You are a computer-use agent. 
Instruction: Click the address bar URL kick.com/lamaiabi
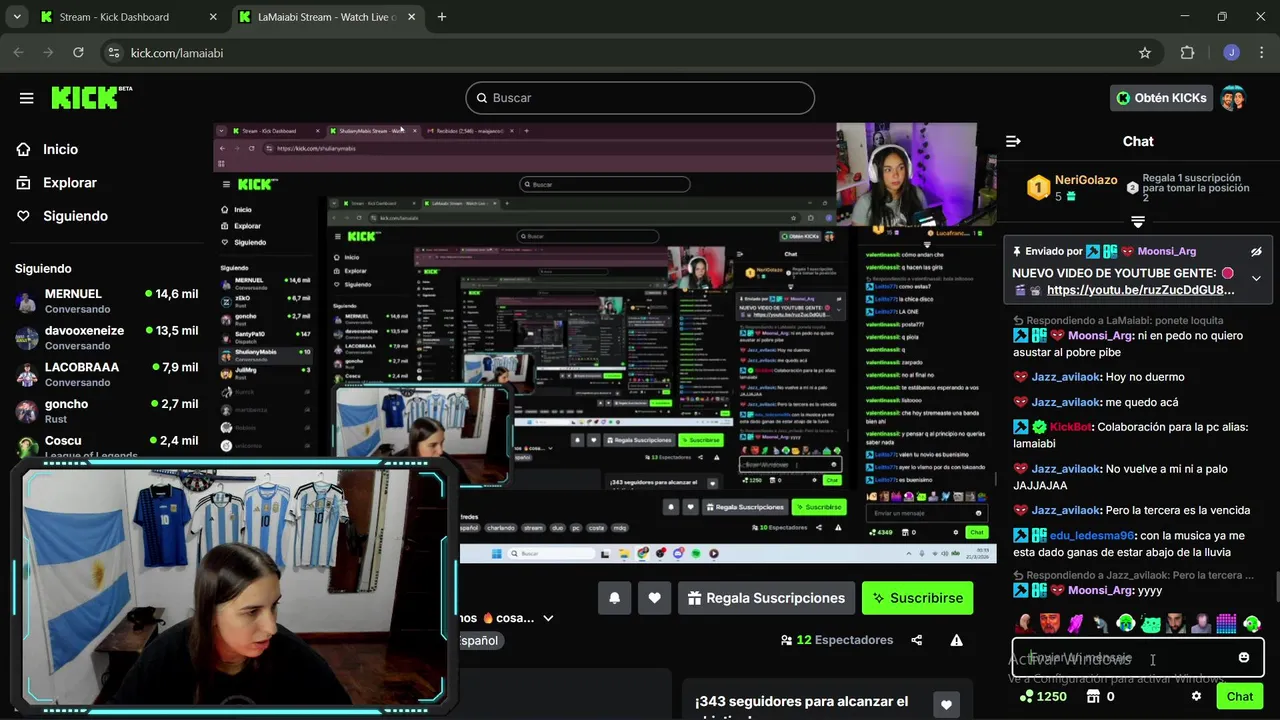pyautogui.click(x=177, y=53)
